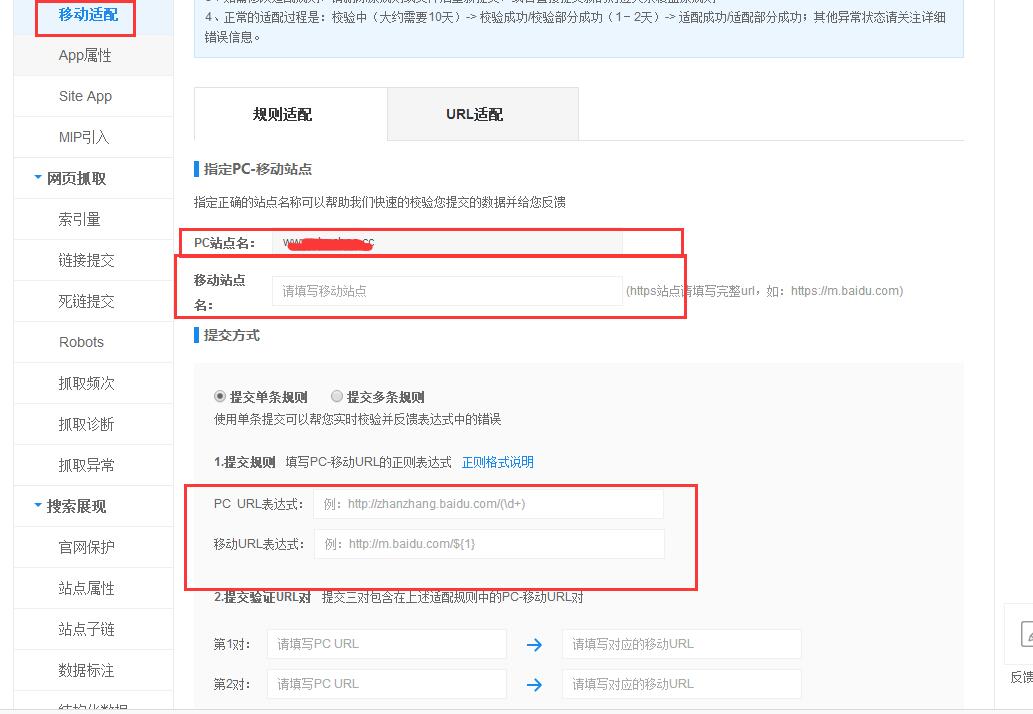
Task: Open 链接提交 in the sidebar
Action: 86,260
